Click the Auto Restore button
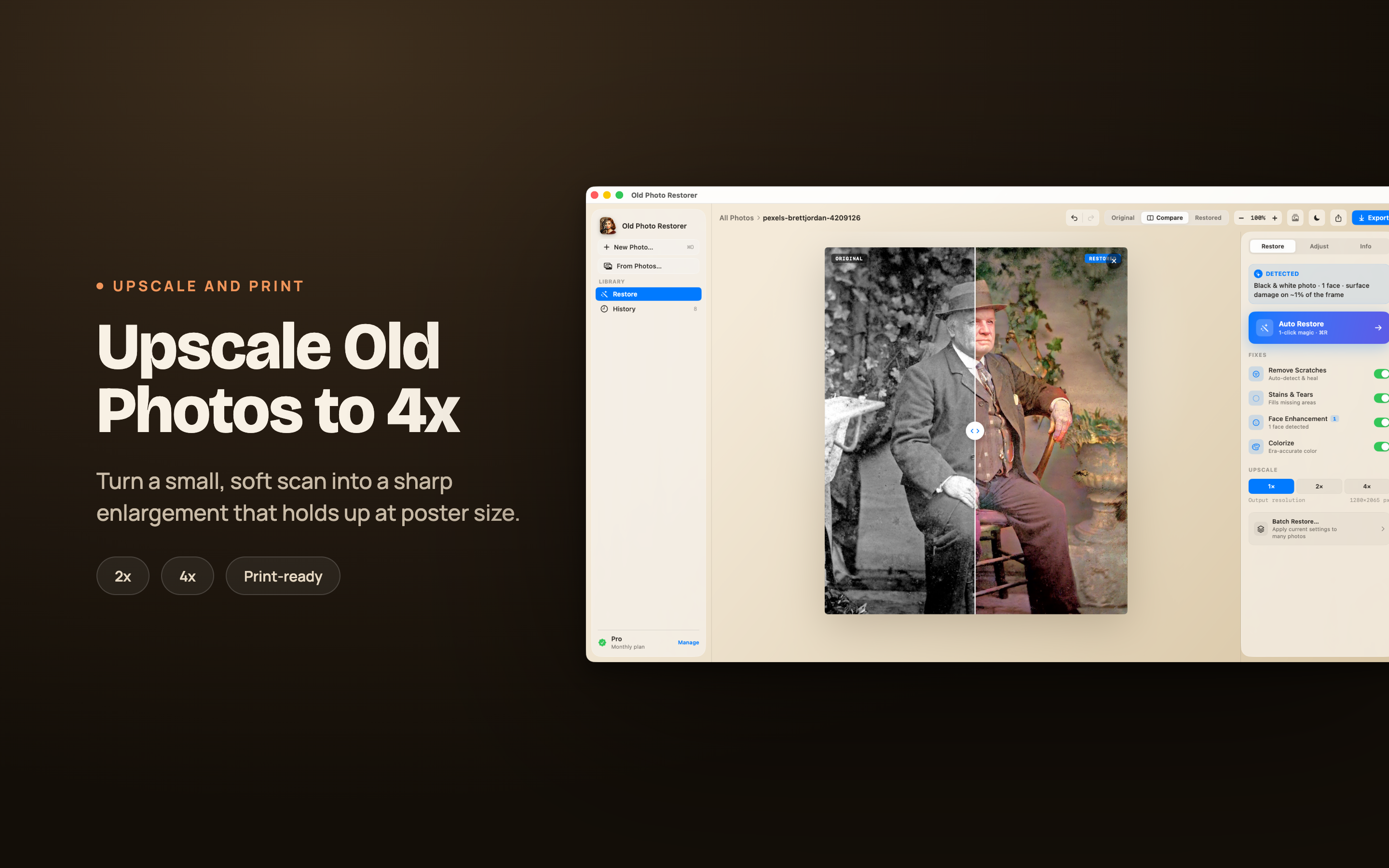This screenshot has height=868, width=1389. click(1319, 328)
